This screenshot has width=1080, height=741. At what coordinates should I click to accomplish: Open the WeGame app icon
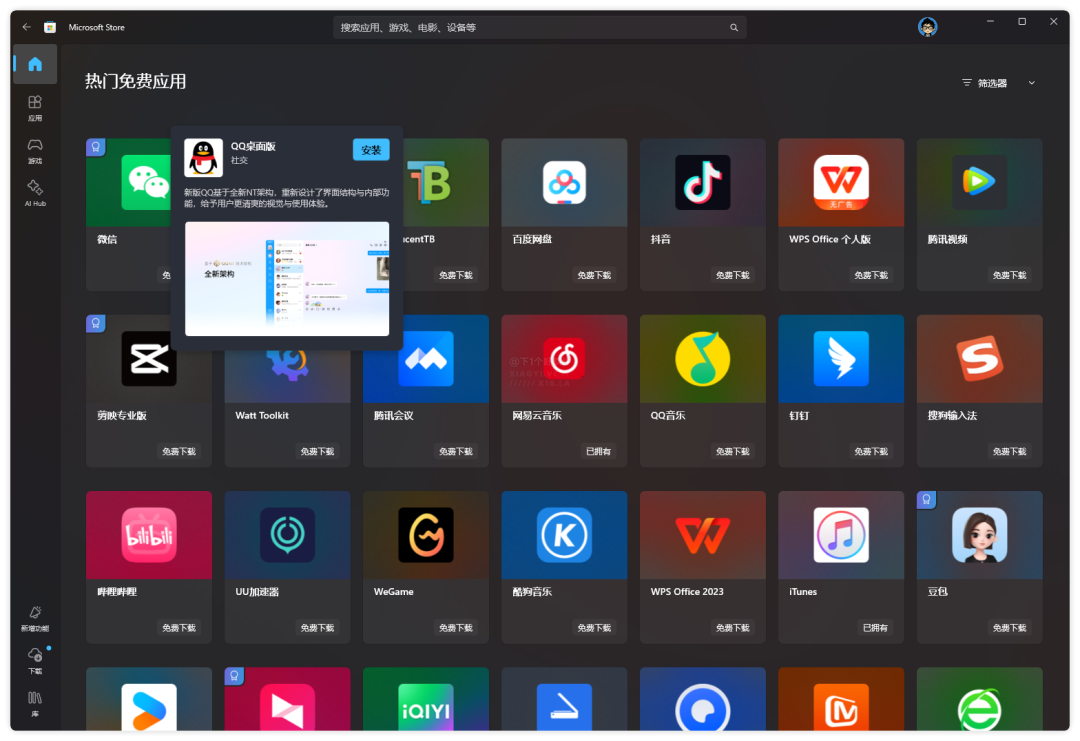click(426, 535)
